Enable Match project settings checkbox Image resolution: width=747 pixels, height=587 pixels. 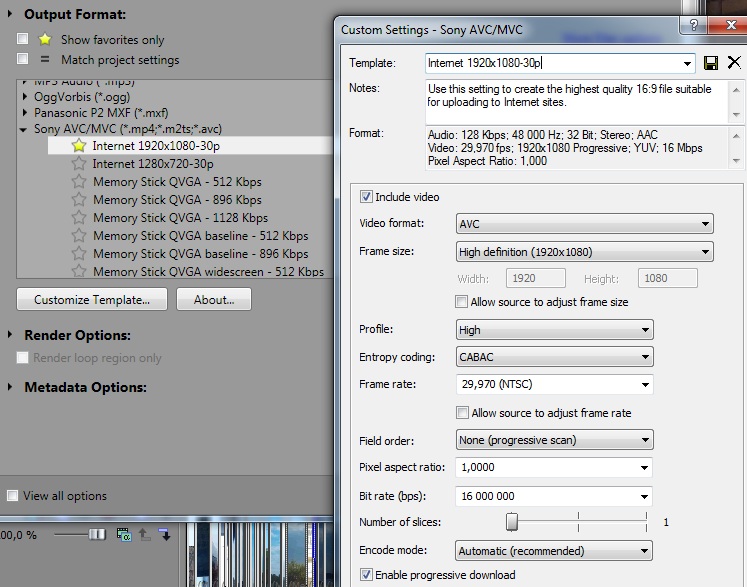click(22, 59)
